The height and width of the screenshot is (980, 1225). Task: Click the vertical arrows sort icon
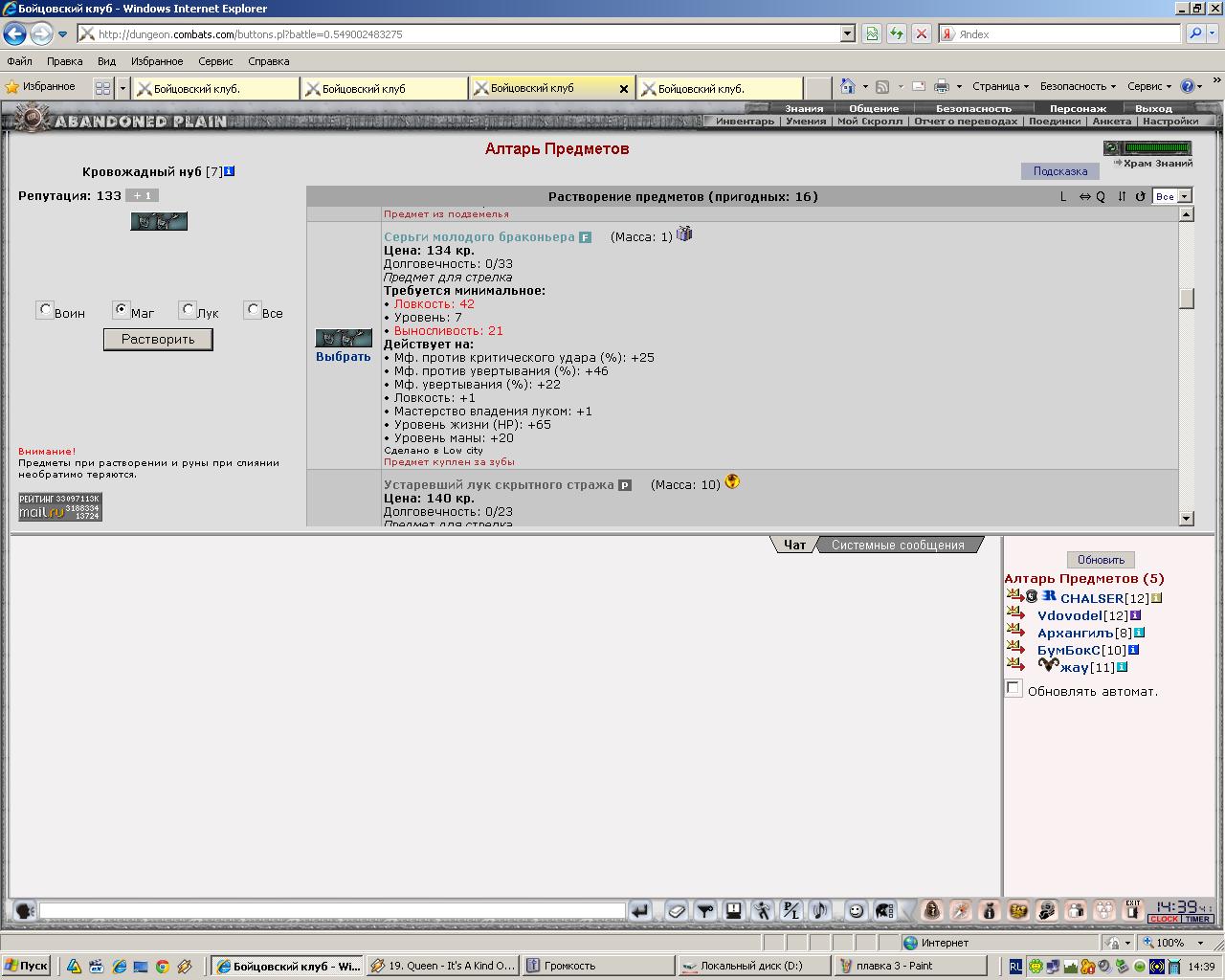coord(1122,196)
